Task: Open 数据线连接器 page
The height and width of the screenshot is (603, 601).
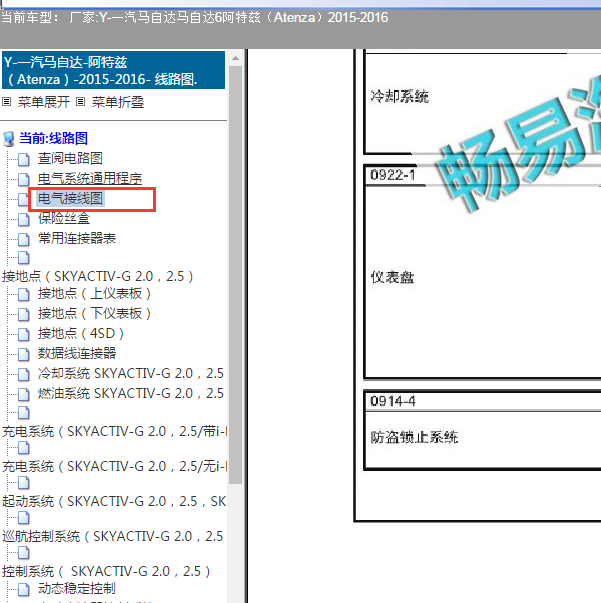Action: (x=77, y=353)
